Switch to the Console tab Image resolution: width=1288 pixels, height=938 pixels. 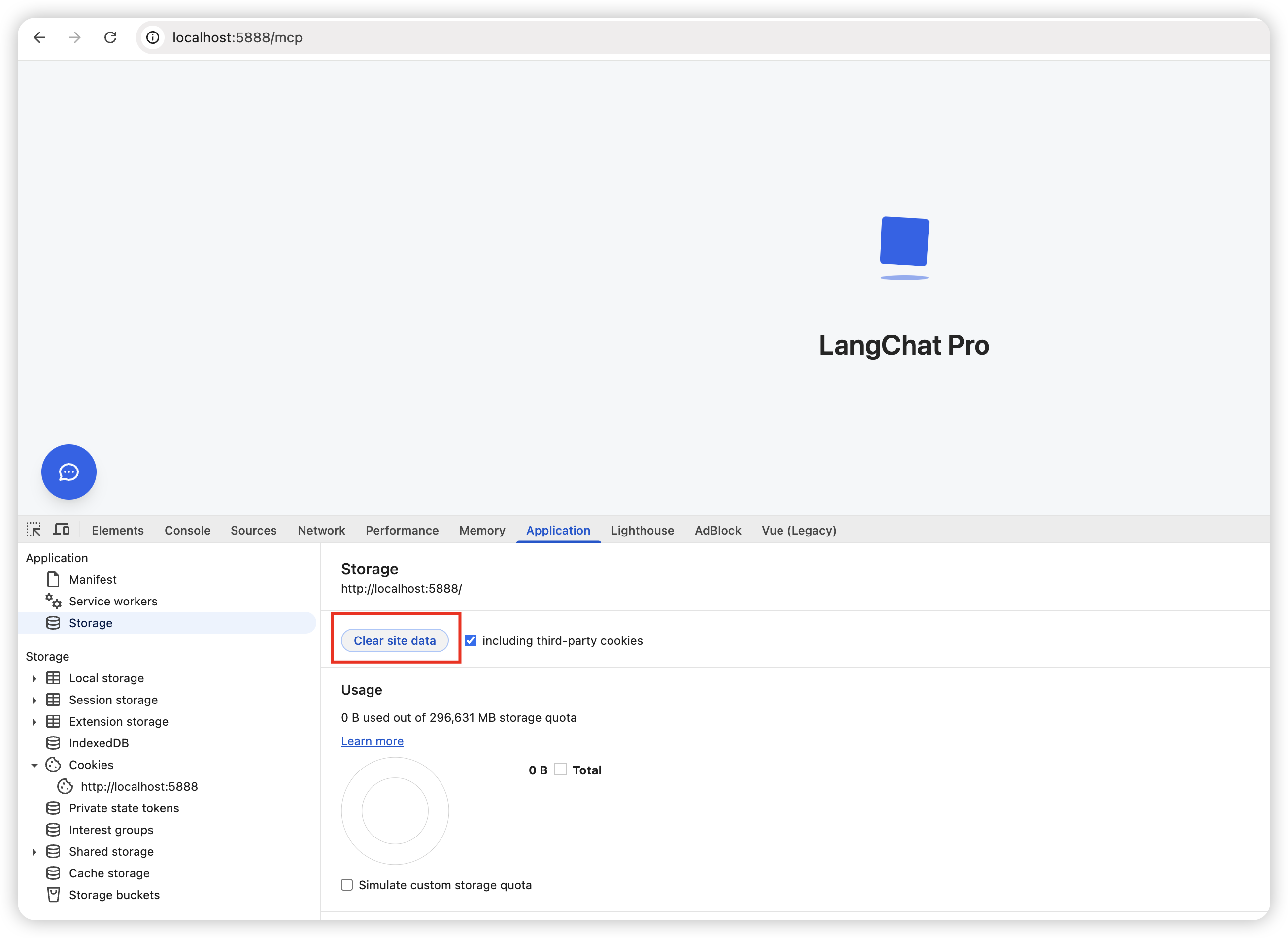187,530
